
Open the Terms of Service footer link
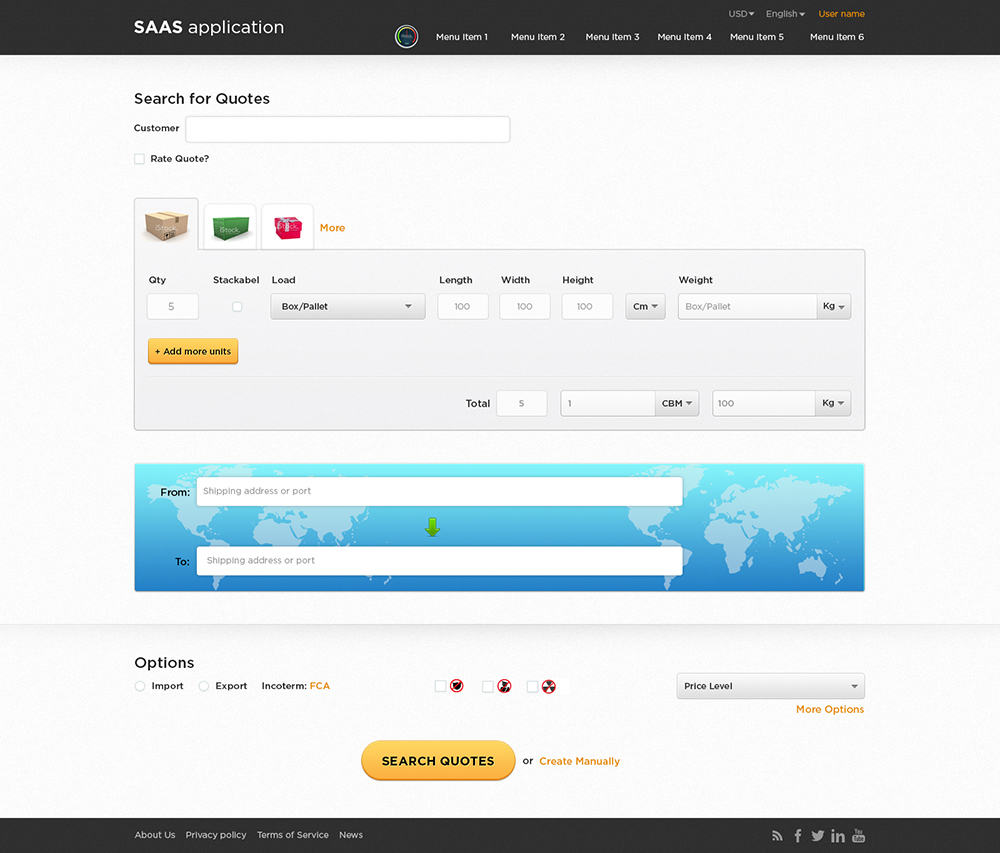[x=293, y=835]
